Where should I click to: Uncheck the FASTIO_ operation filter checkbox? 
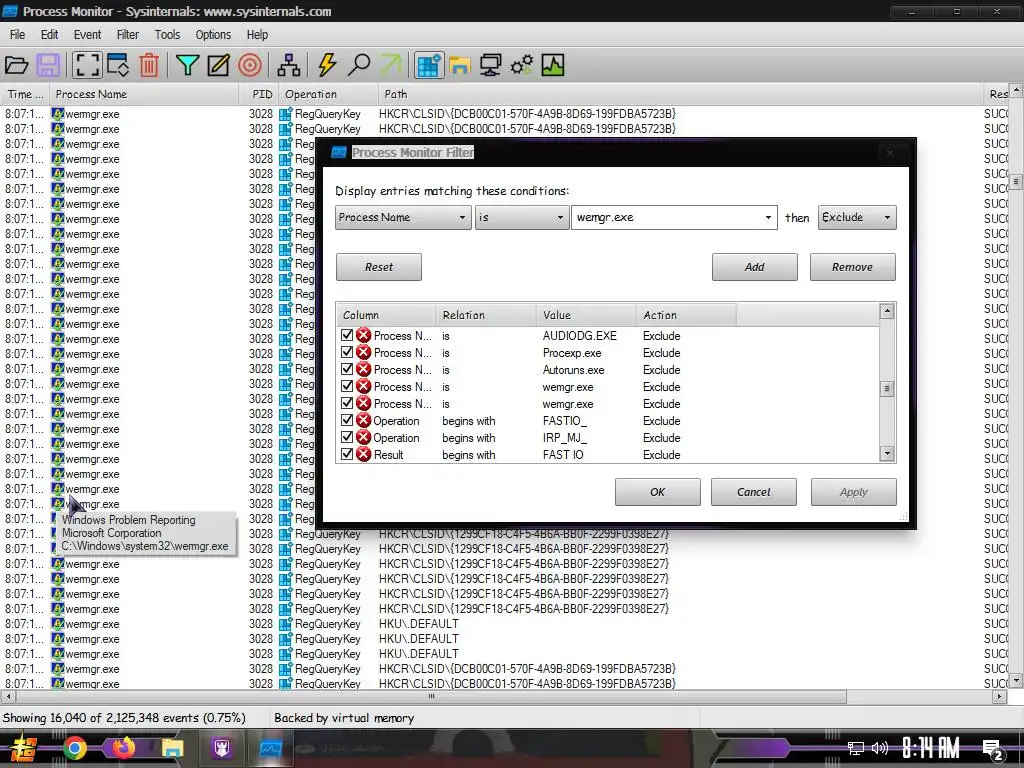click(x=347, y=421)
